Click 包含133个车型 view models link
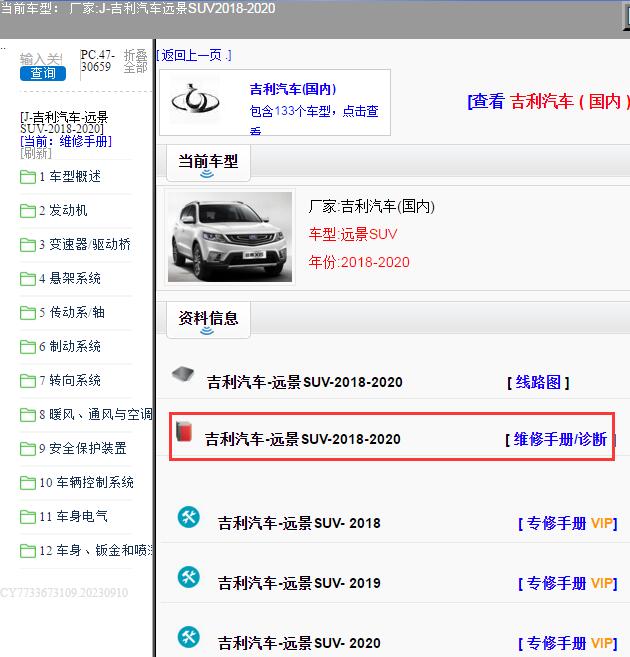The width and height of the screenshot is (630, 657). pyautogui.click(x=314, y=119)
